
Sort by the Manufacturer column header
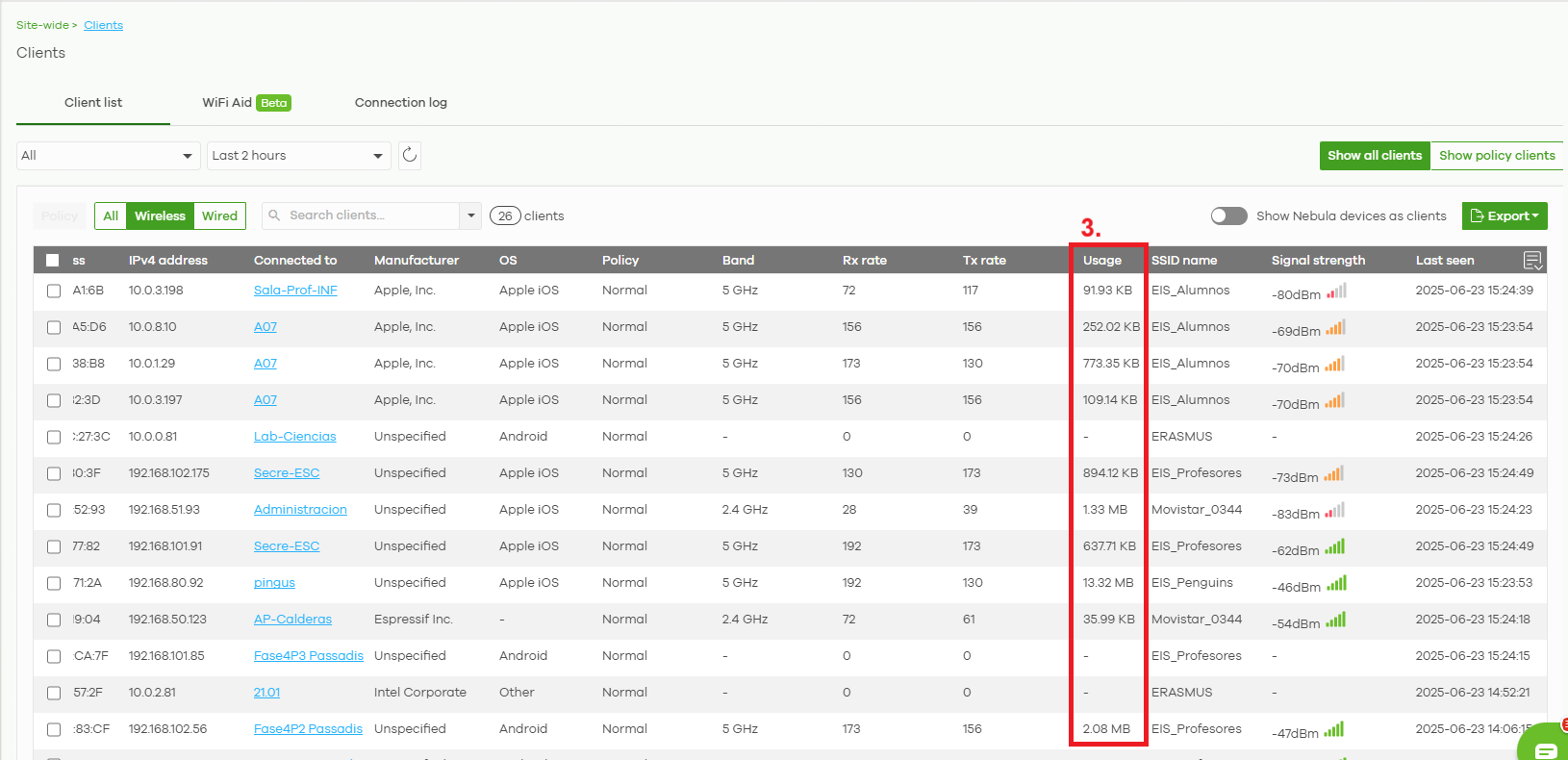pos(417,260)
